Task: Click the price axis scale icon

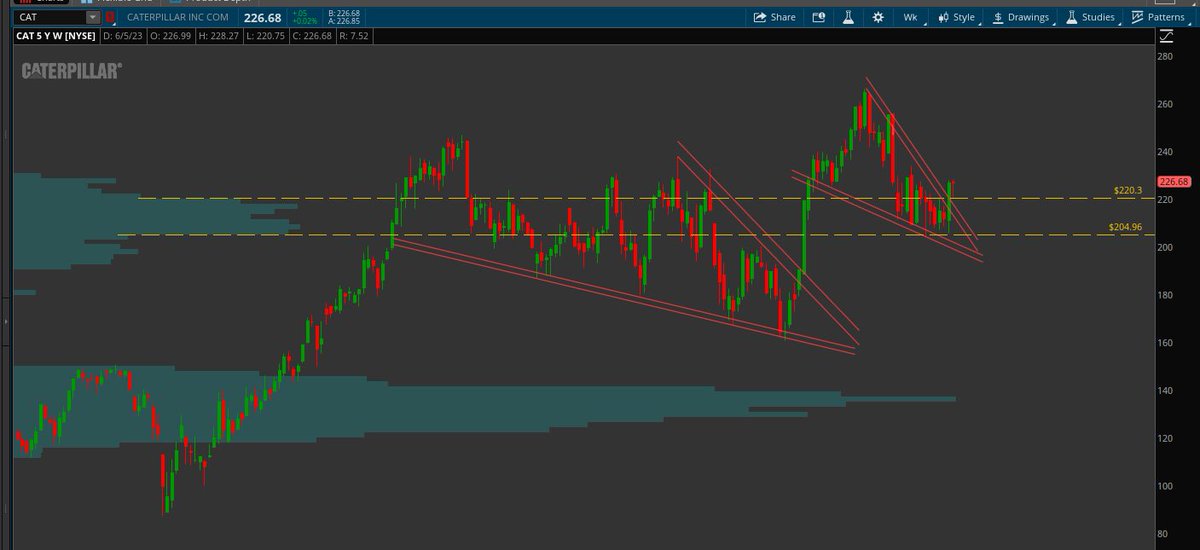Action: (x=1166, y=37)
